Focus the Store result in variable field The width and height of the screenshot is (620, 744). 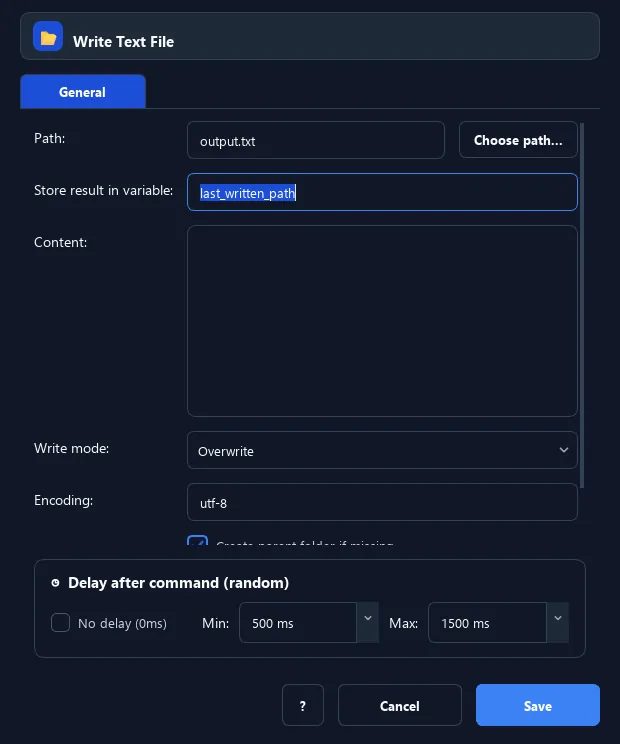point(382,192)
